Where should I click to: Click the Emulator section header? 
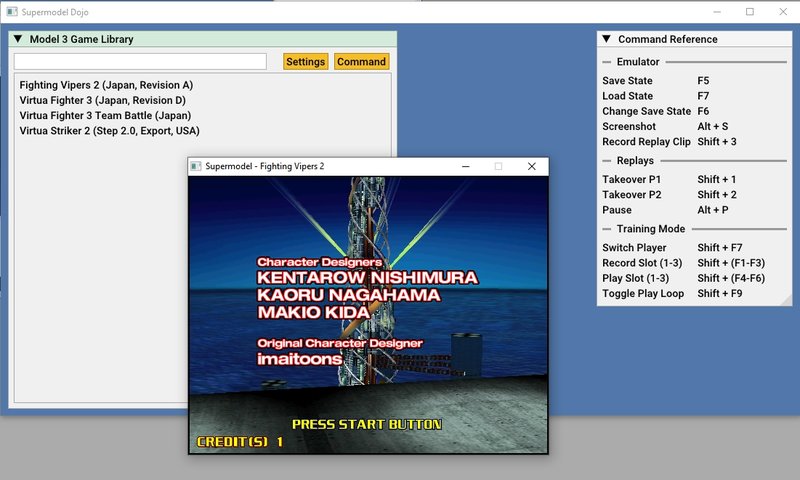(x=638, y=62)
